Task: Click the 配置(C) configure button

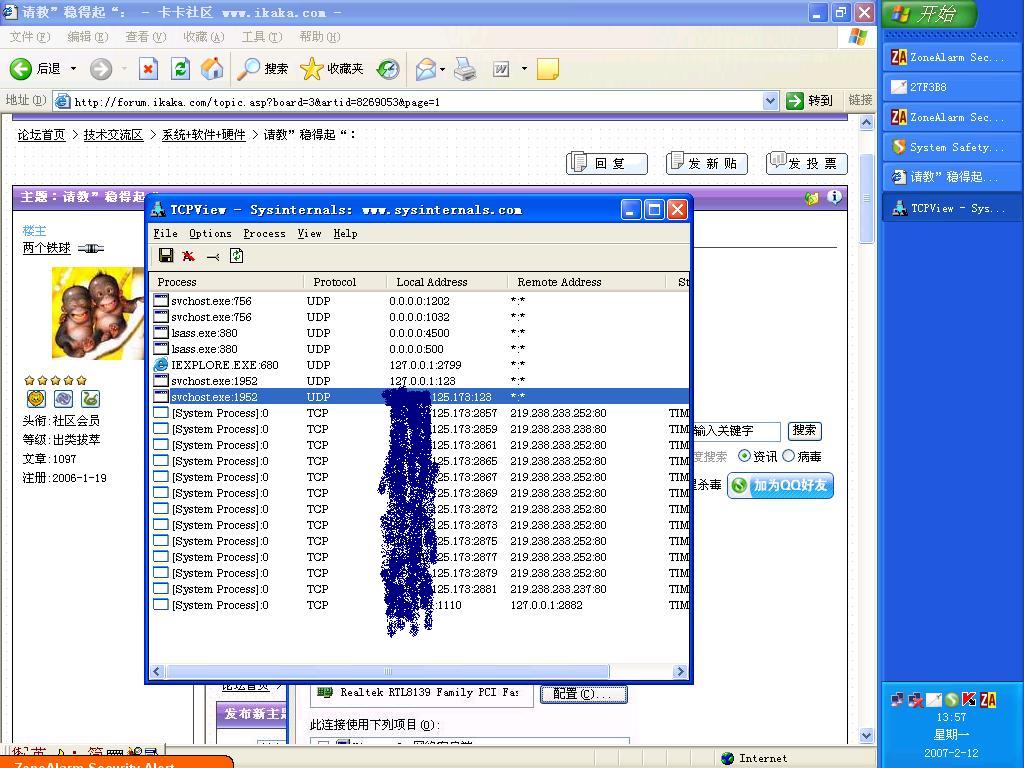Action: pos(584,694)
